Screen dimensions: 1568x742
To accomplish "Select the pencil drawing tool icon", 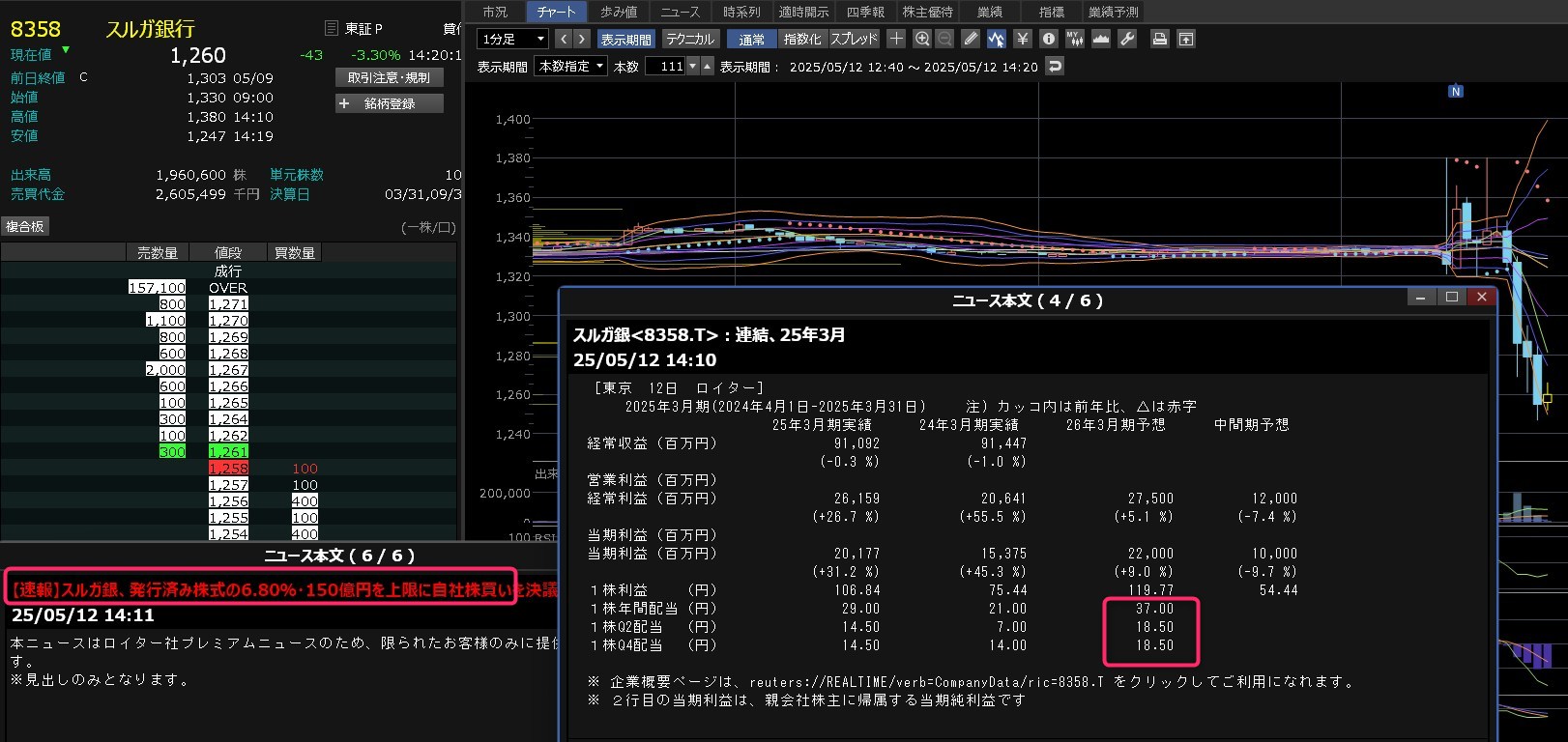I will pyautogui.click(x=971, y=39).
